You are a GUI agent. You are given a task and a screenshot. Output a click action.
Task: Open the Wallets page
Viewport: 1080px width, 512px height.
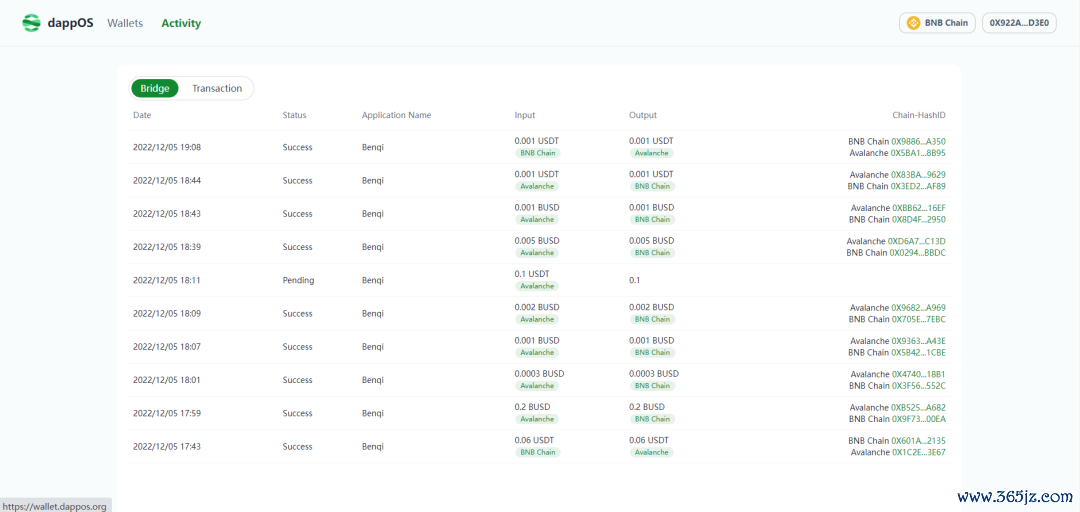(x=125, y=23)
